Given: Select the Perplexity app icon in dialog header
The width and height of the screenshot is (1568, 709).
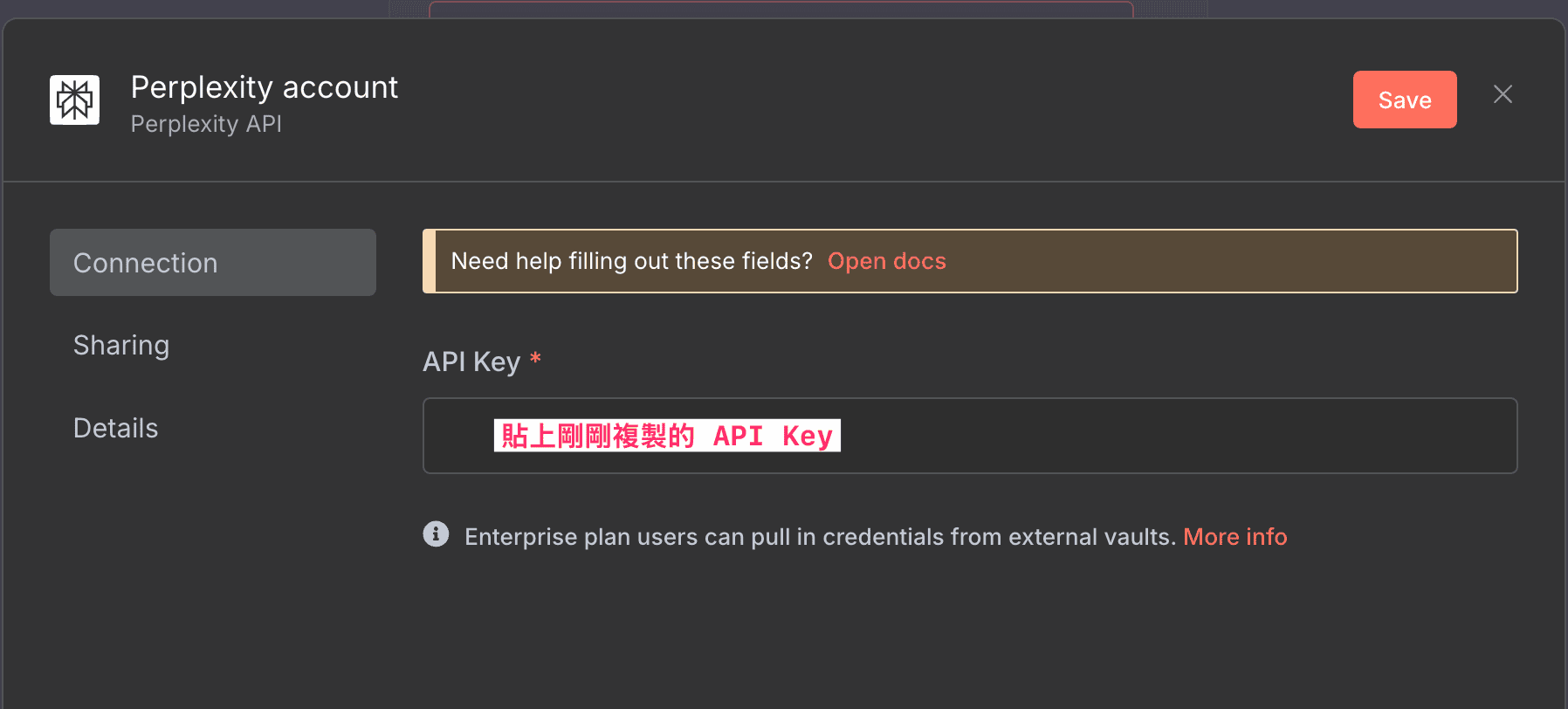Looking at the screenshot, I should pyautogui.click(x=74, y=99).
